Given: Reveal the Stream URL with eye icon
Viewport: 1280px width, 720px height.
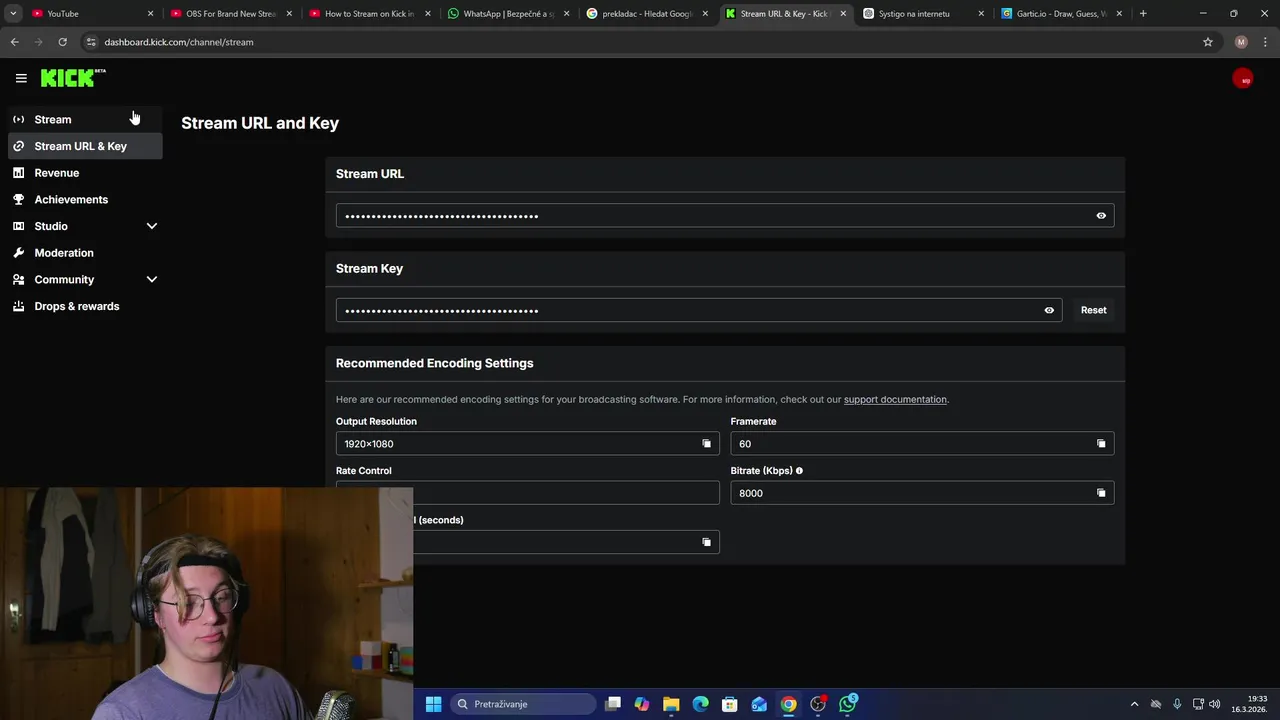Looking at the screenshot, I should [1101, 216].
